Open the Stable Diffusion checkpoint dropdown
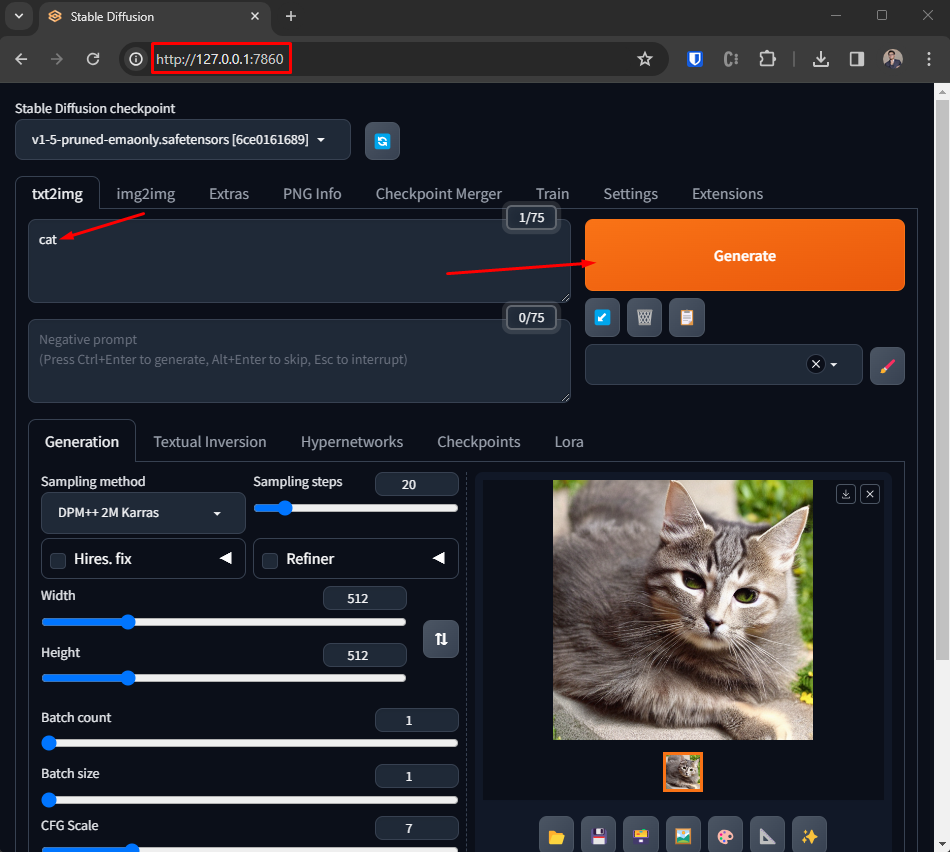 183,140
